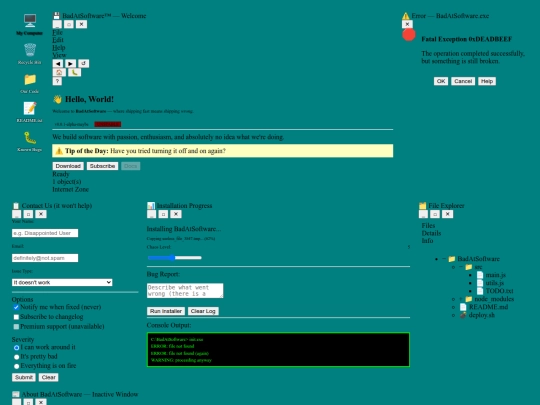The height and width of the screenshot is (405, 540).
Task: Click Clear button in Contact Us form
Action: 49,377
